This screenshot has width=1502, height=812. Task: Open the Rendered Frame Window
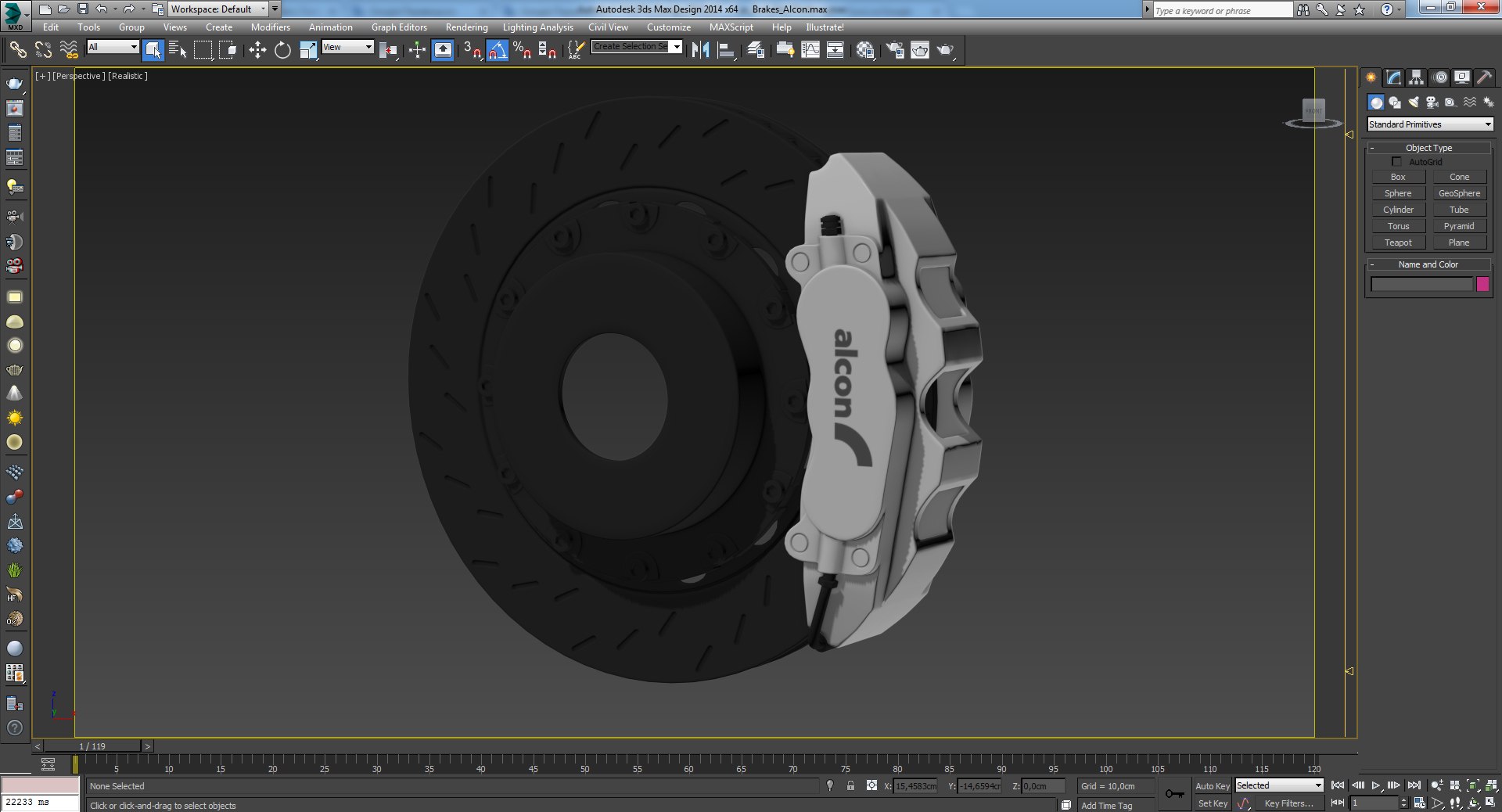920,50
